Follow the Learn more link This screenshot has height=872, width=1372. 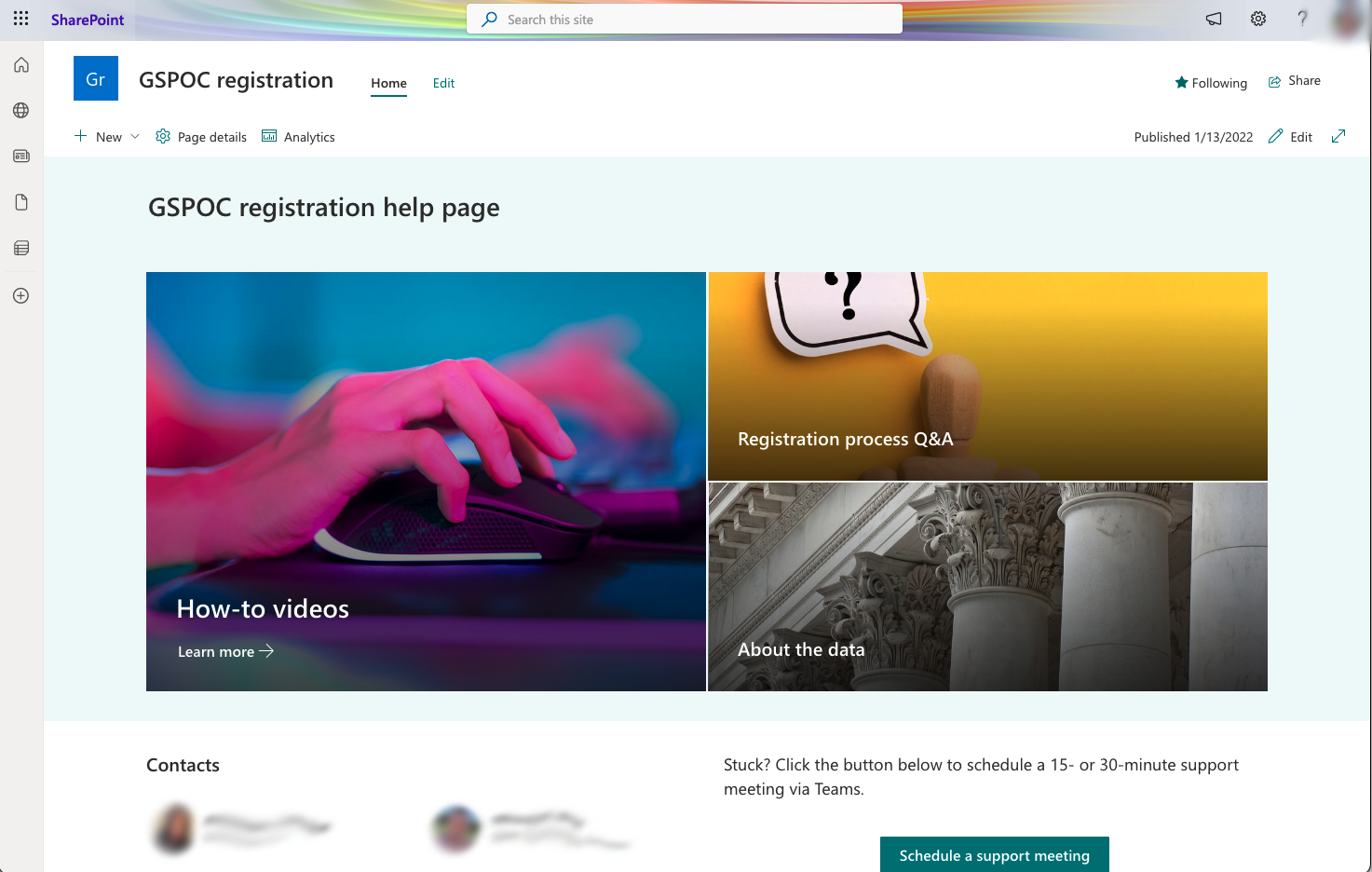(225, 651)
